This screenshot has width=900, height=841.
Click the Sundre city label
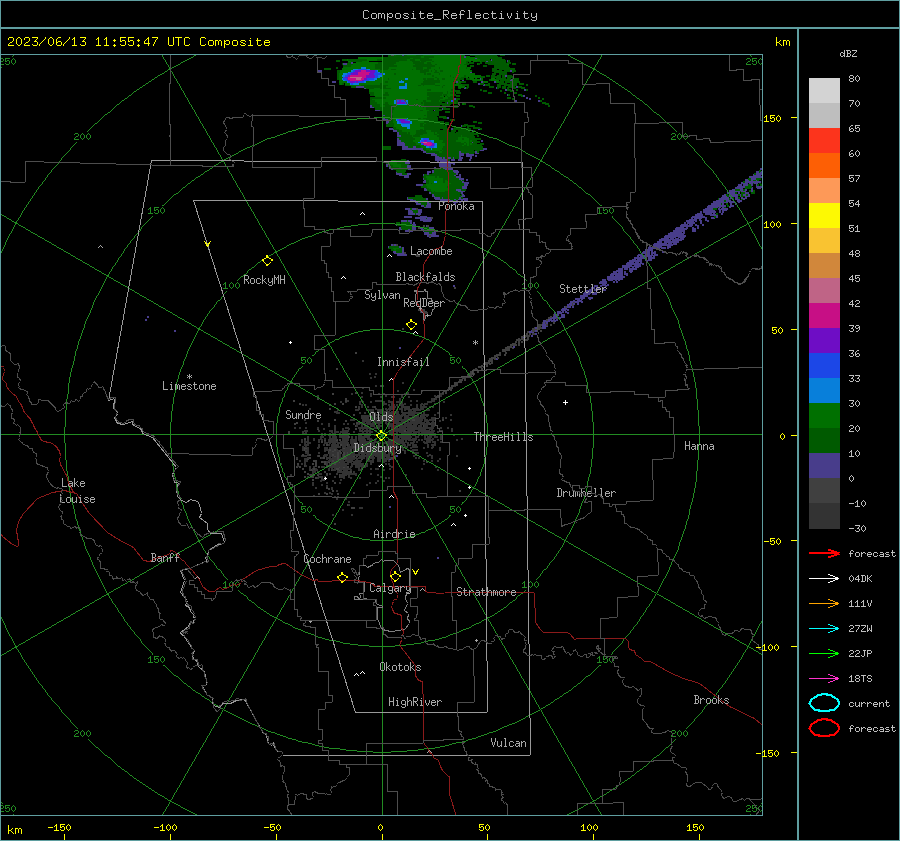[303, 415]
